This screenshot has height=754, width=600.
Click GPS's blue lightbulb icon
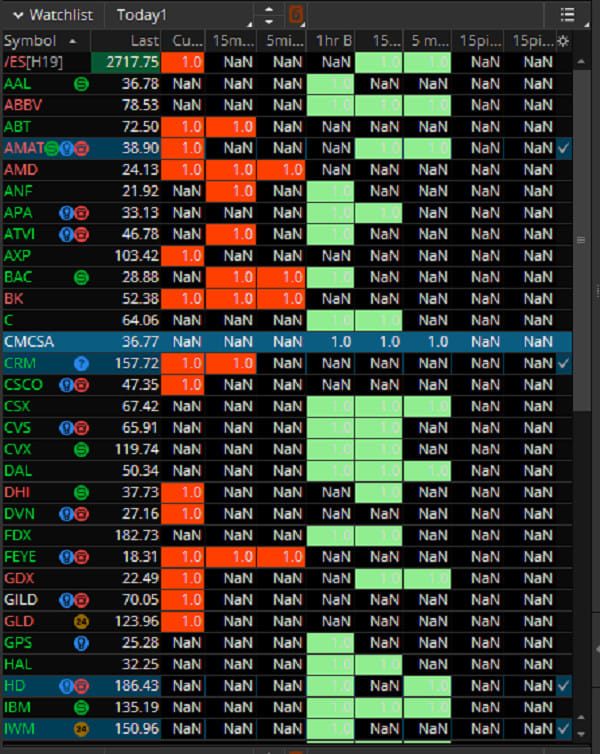(x=81, y=643)
